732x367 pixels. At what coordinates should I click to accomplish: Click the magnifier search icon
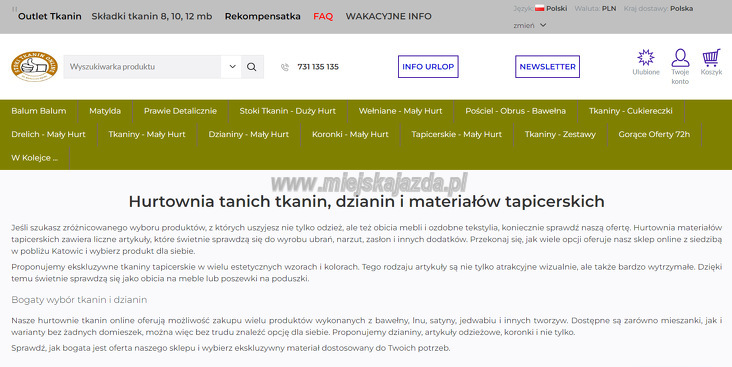tap(252, 67)
